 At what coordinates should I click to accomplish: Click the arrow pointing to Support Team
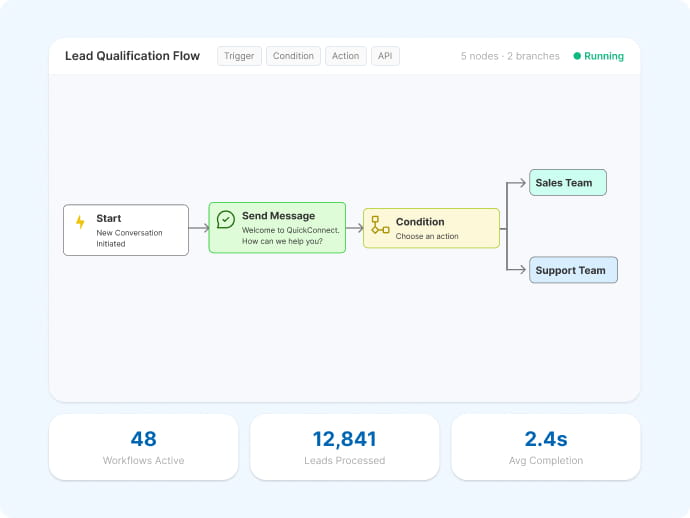click(x=516, y=269)
